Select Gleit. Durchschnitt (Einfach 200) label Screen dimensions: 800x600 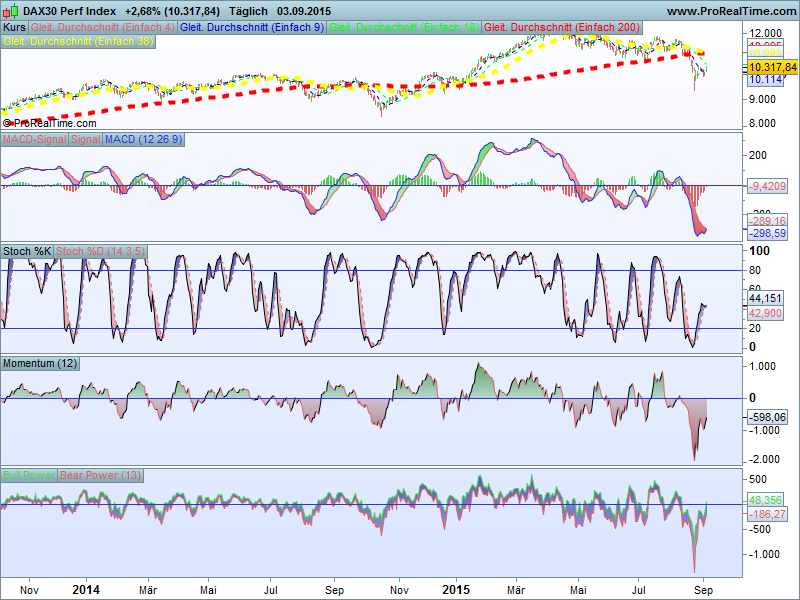pyautogui.click(x=562, y=28)
